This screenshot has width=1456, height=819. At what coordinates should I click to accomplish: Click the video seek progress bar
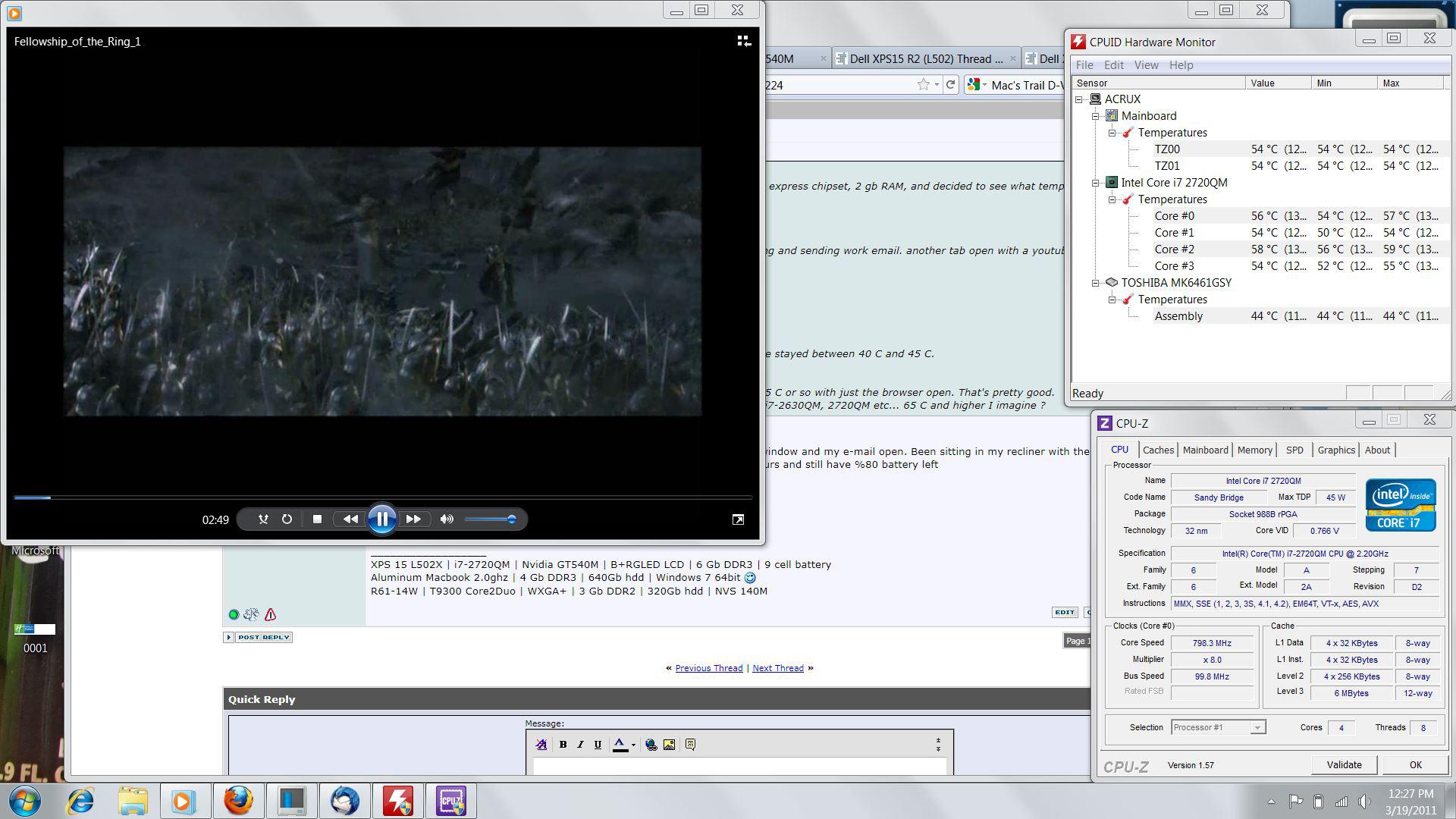[383, 497]
